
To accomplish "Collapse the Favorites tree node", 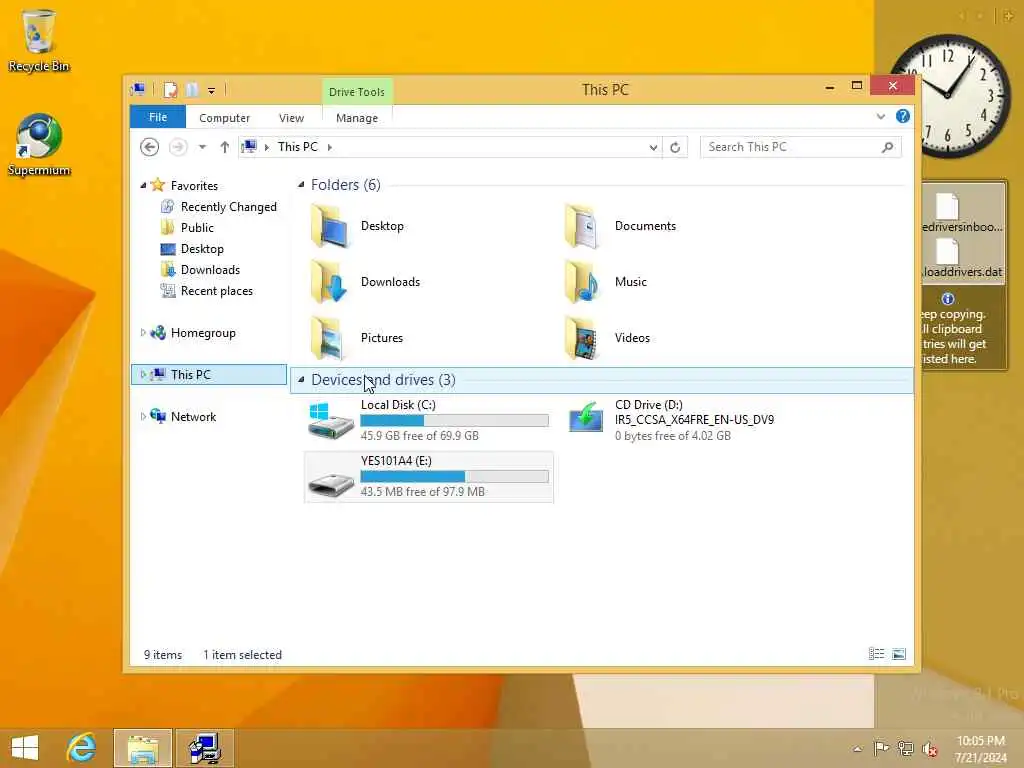I will click(x=143, y=185).
